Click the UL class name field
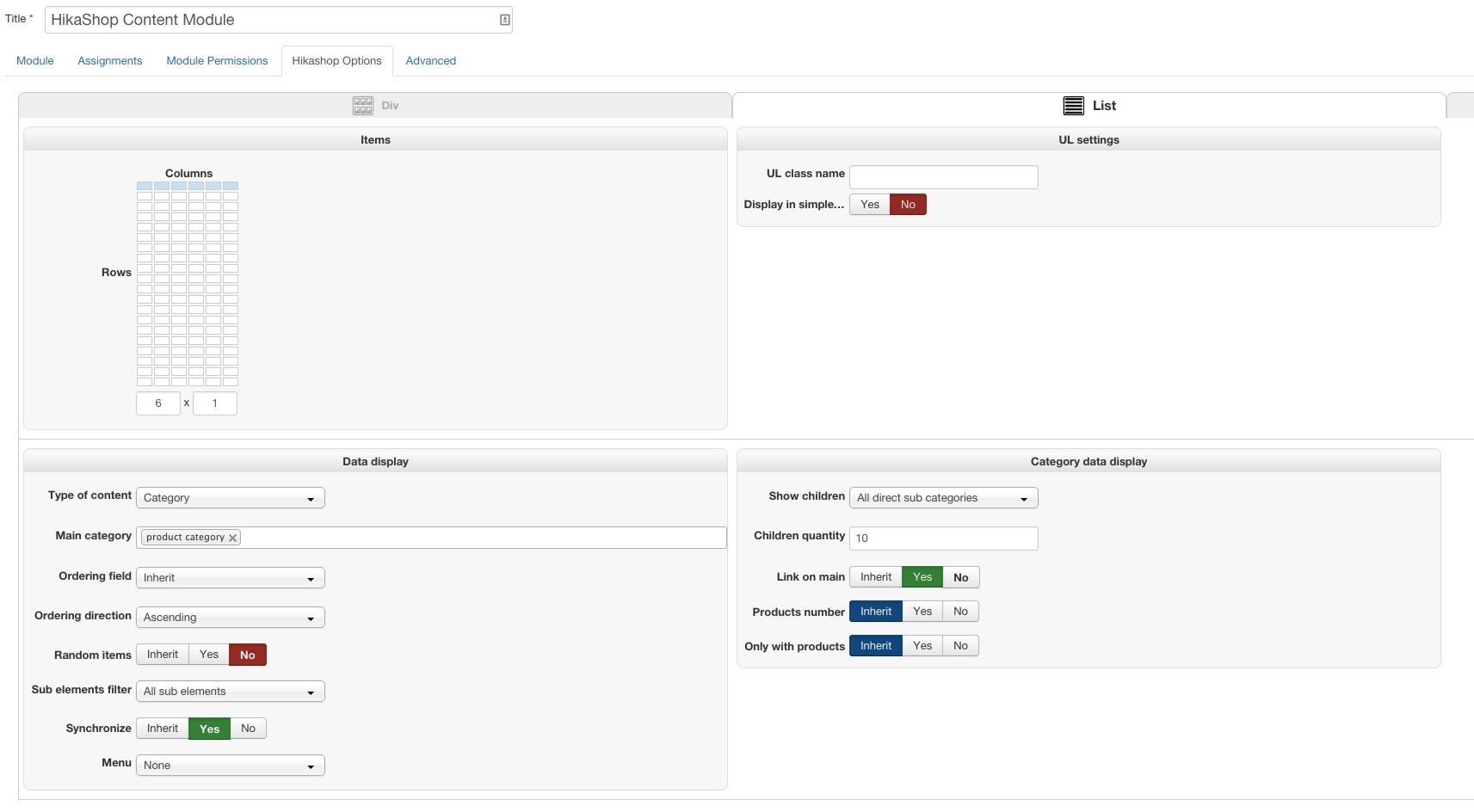 [x=943, y=177]
